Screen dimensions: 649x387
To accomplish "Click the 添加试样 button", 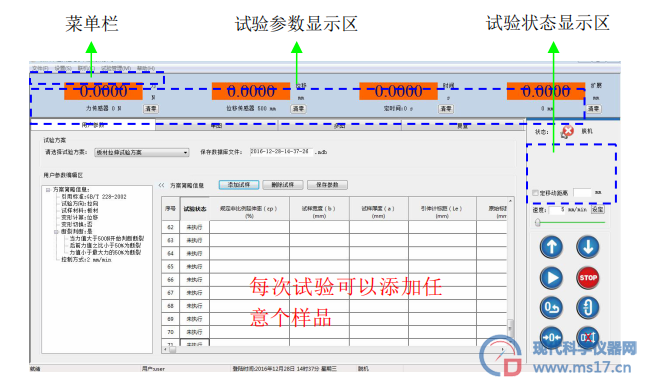I will click(239, 185).
